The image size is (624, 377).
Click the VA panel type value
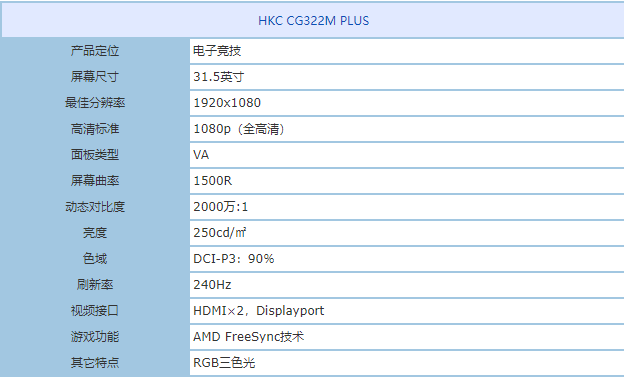(x=201, y=155)
